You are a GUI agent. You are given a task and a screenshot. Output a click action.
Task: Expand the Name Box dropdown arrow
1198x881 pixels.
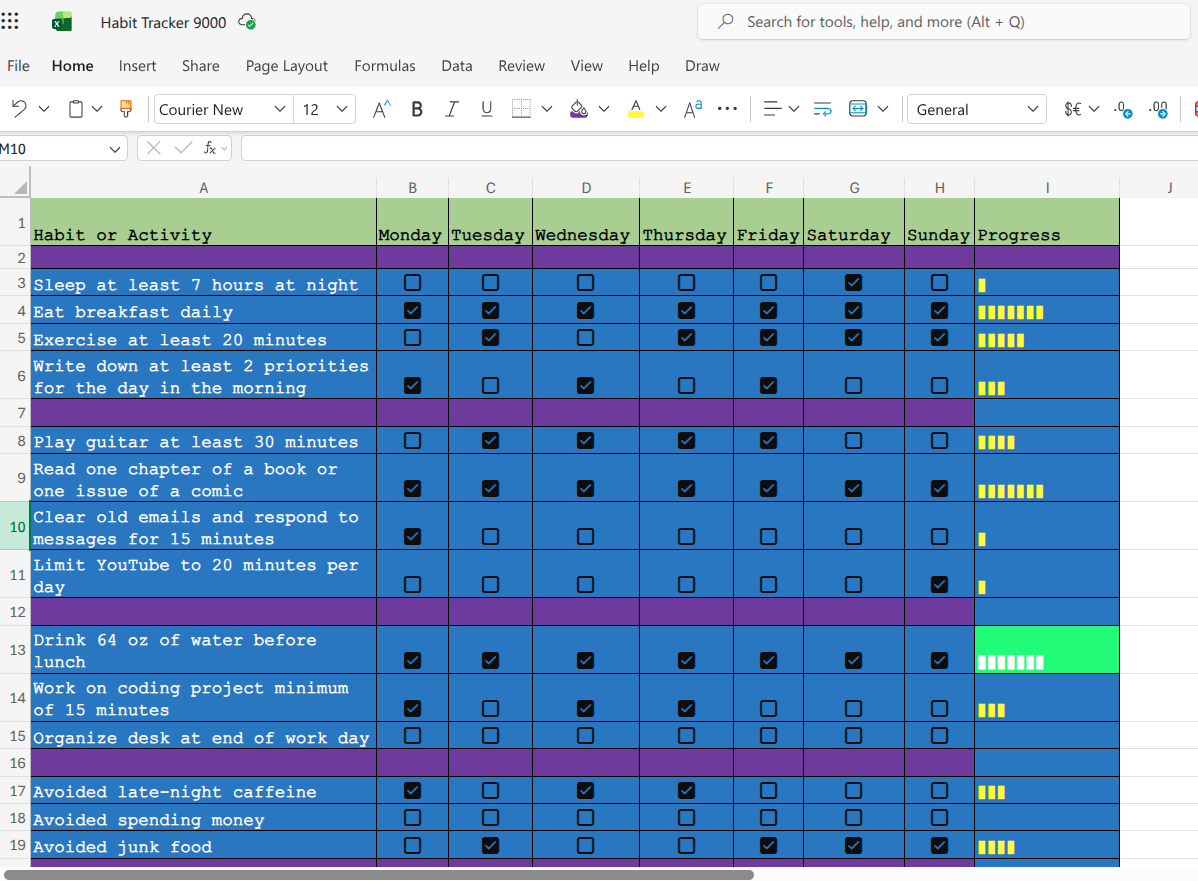(115, 149)
